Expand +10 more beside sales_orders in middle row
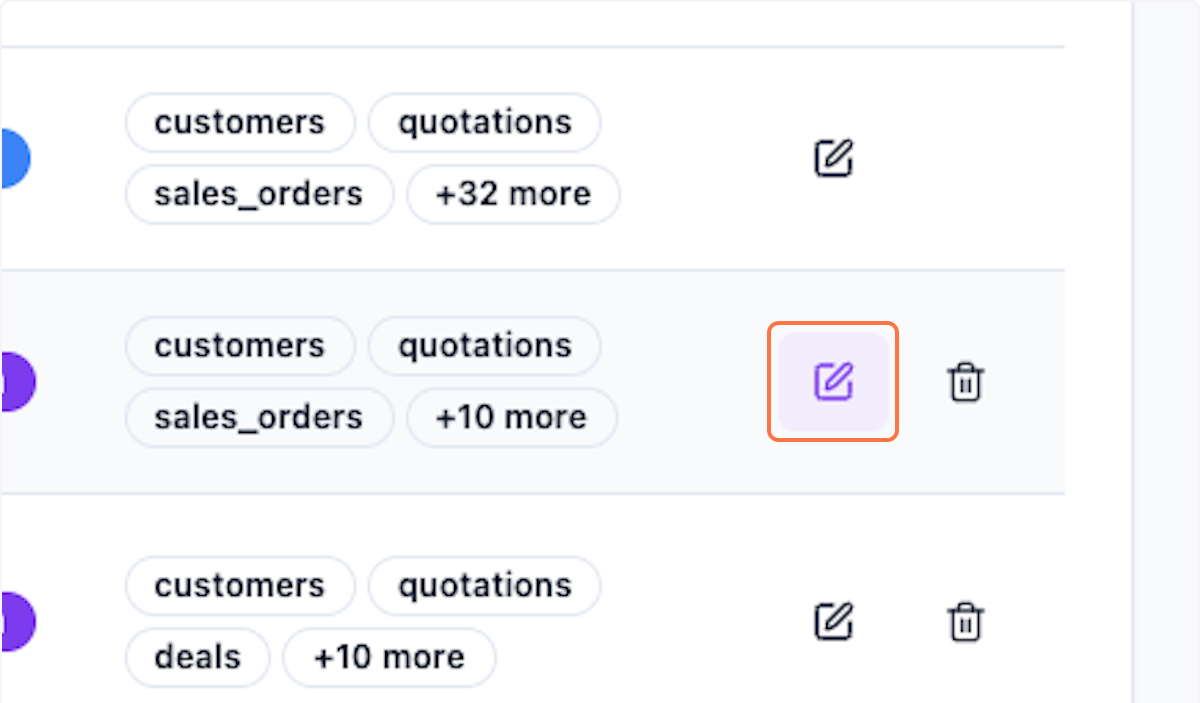 [x=511, y=417]
